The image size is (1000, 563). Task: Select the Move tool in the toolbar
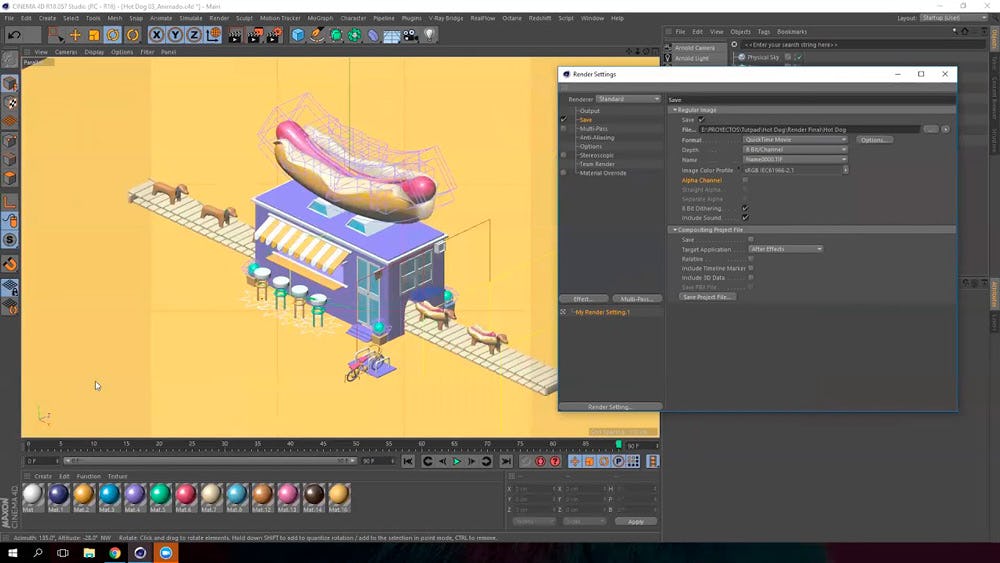point(75,35)
